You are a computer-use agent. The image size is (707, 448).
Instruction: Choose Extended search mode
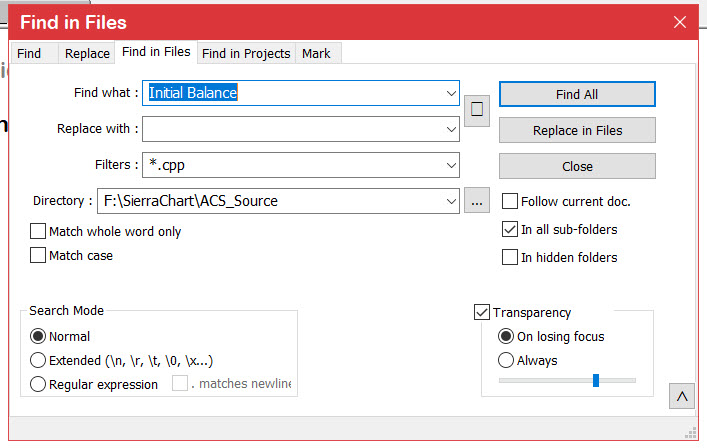click(x=38, y=360)
